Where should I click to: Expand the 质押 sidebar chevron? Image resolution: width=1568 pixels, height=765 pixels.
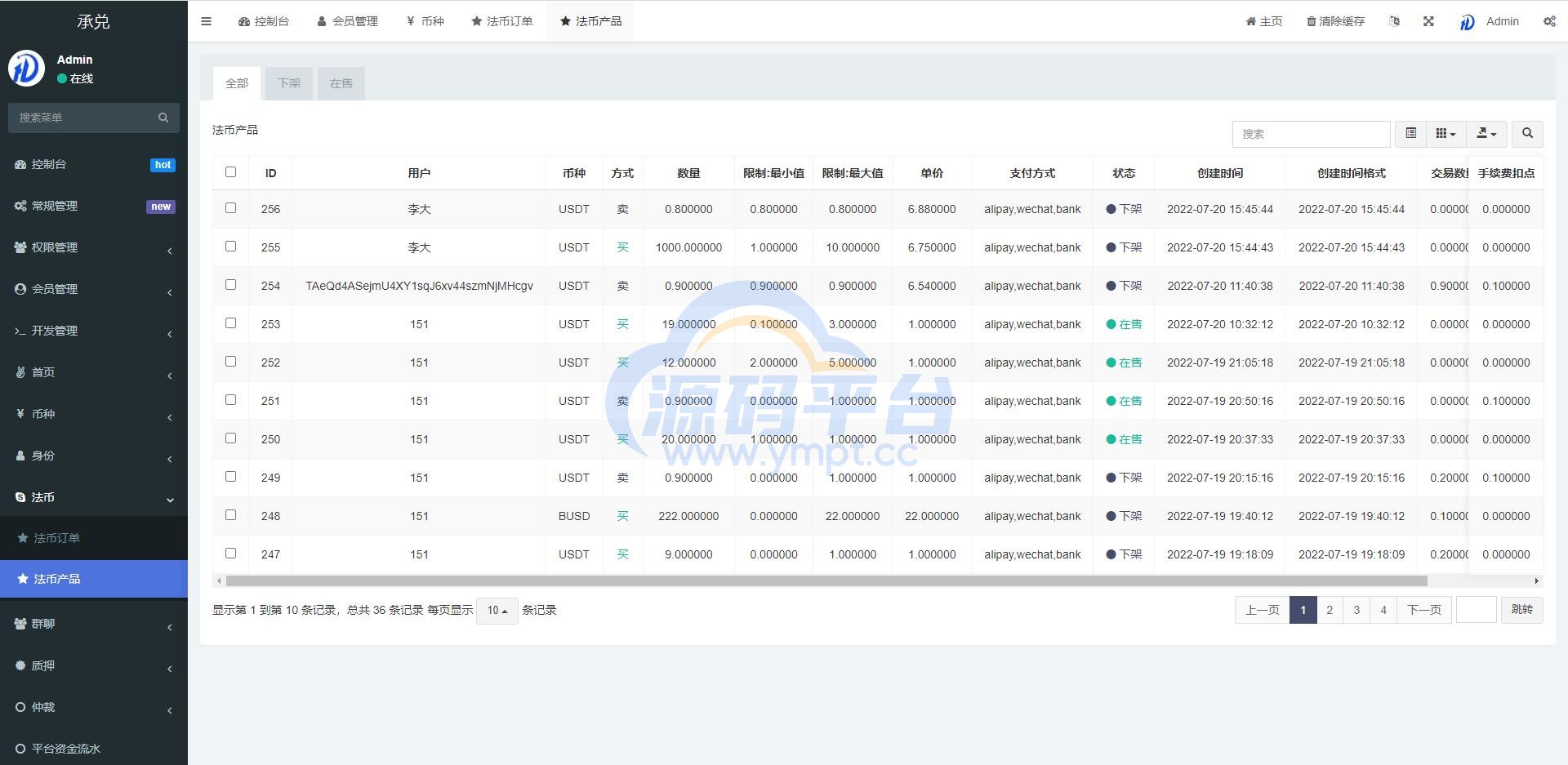[170, 669]
